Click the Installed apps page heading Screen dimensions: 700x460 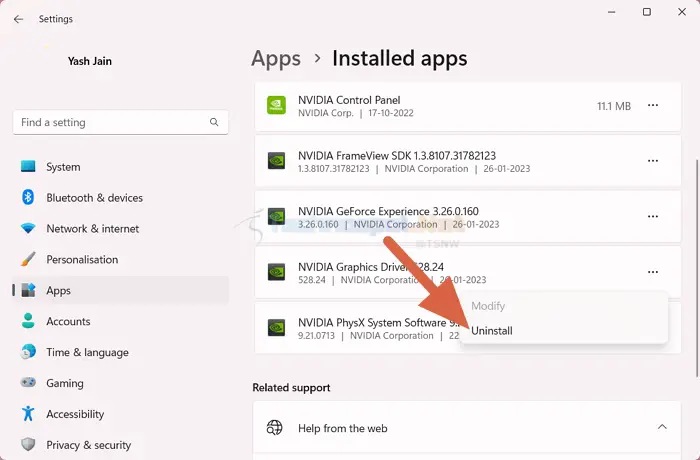(x=400, y=59)
